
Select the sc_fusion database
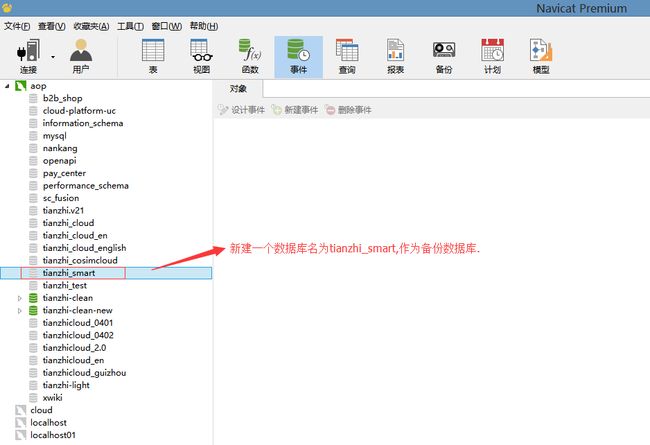point(61,198)
